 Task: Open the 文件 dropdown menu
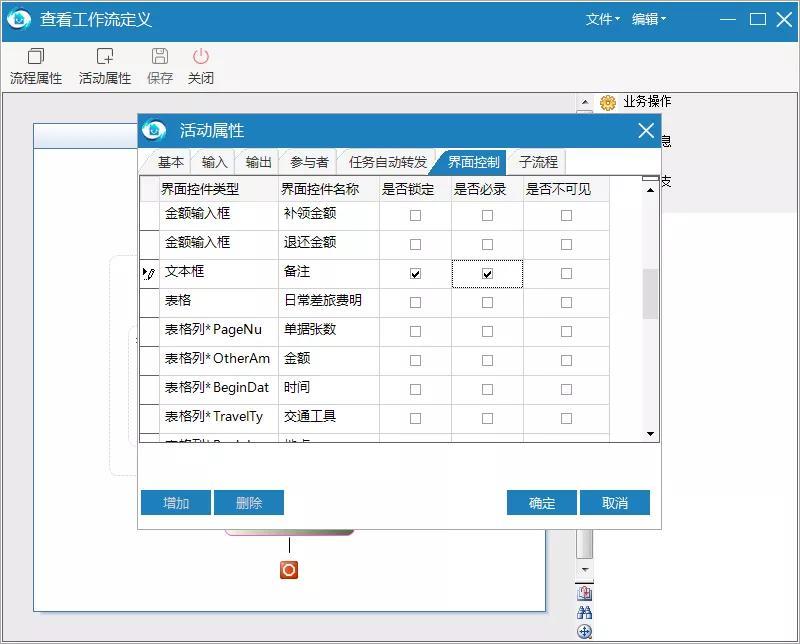coord(603,19)
